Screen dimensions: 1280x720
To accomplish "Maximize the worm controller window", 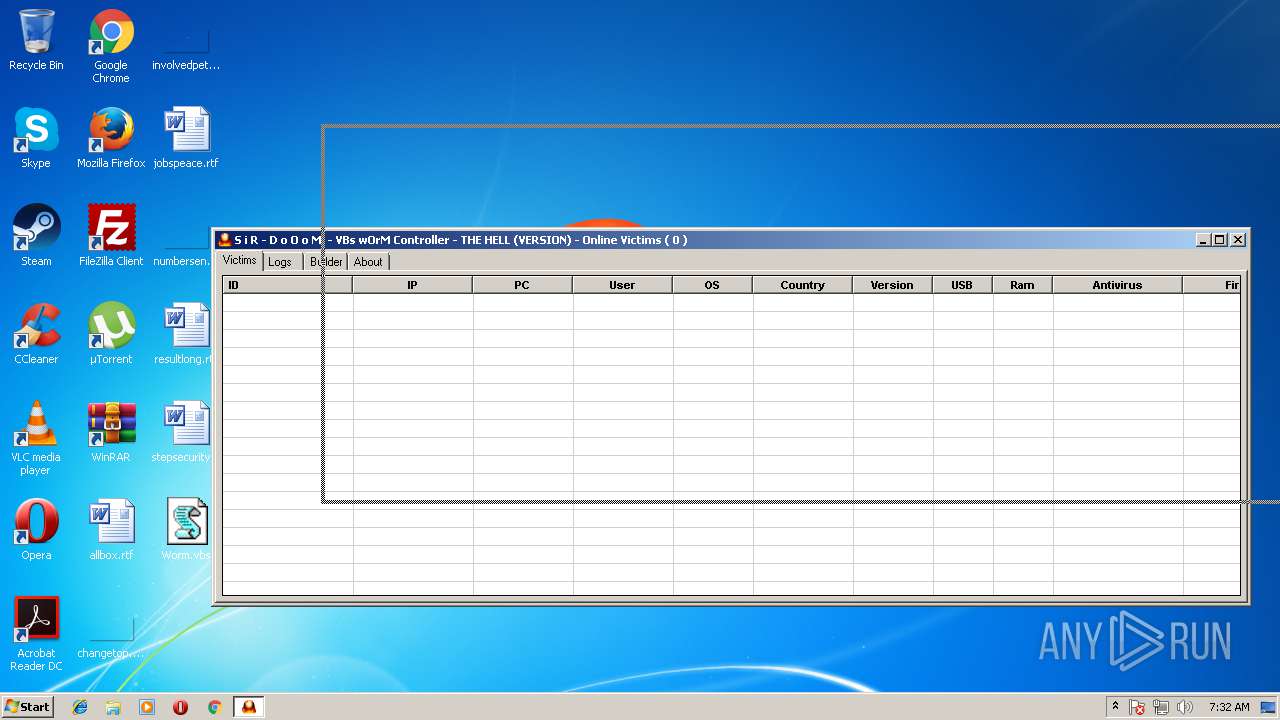I will (1220, 240).
